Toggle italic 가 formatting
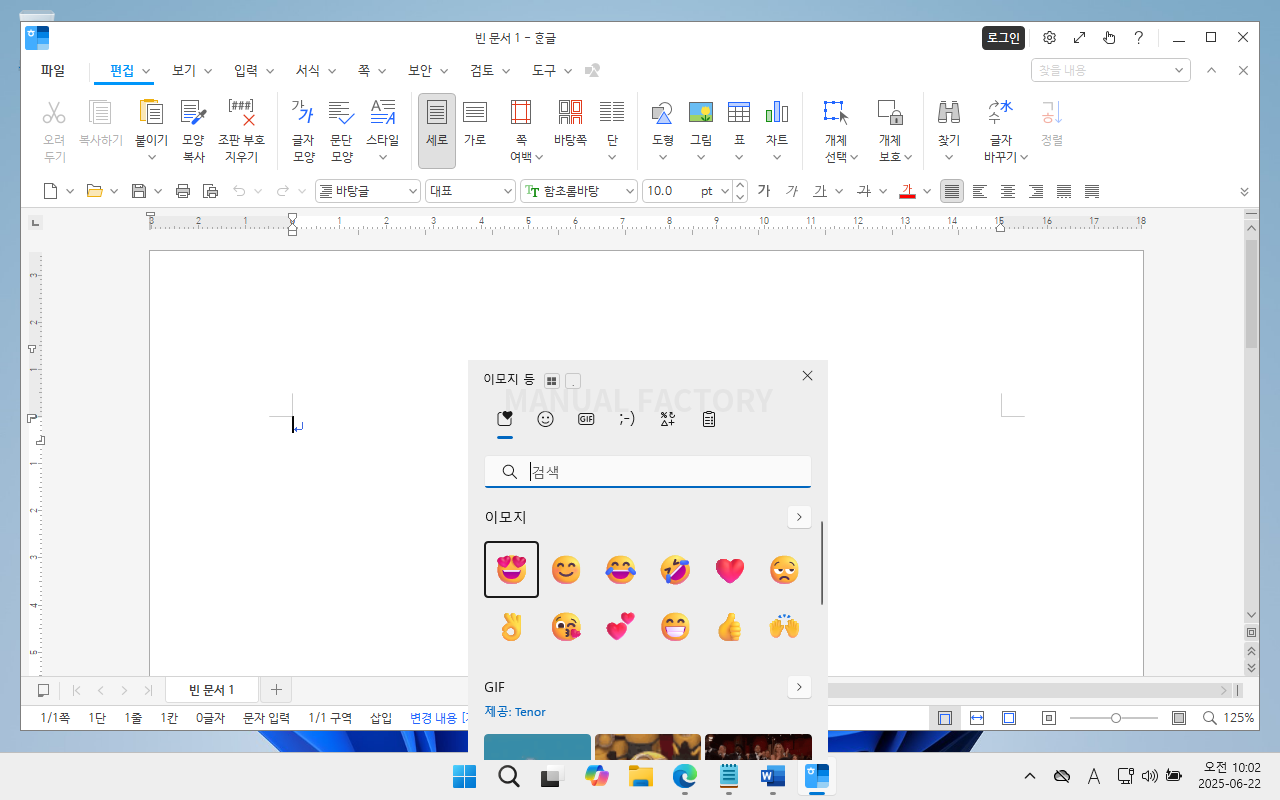 pos(792,191)
